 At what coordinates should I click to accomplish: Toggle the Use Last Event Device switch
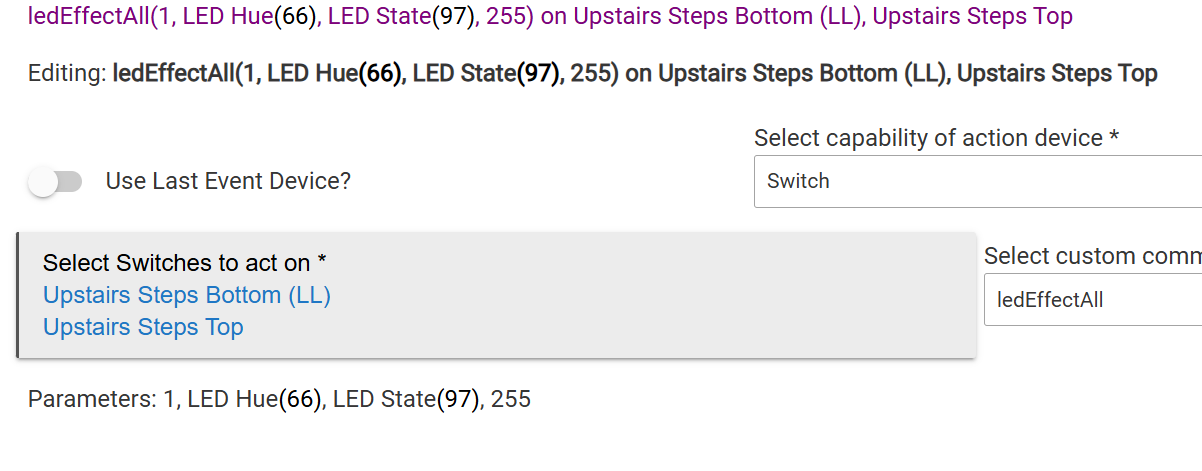55,182
